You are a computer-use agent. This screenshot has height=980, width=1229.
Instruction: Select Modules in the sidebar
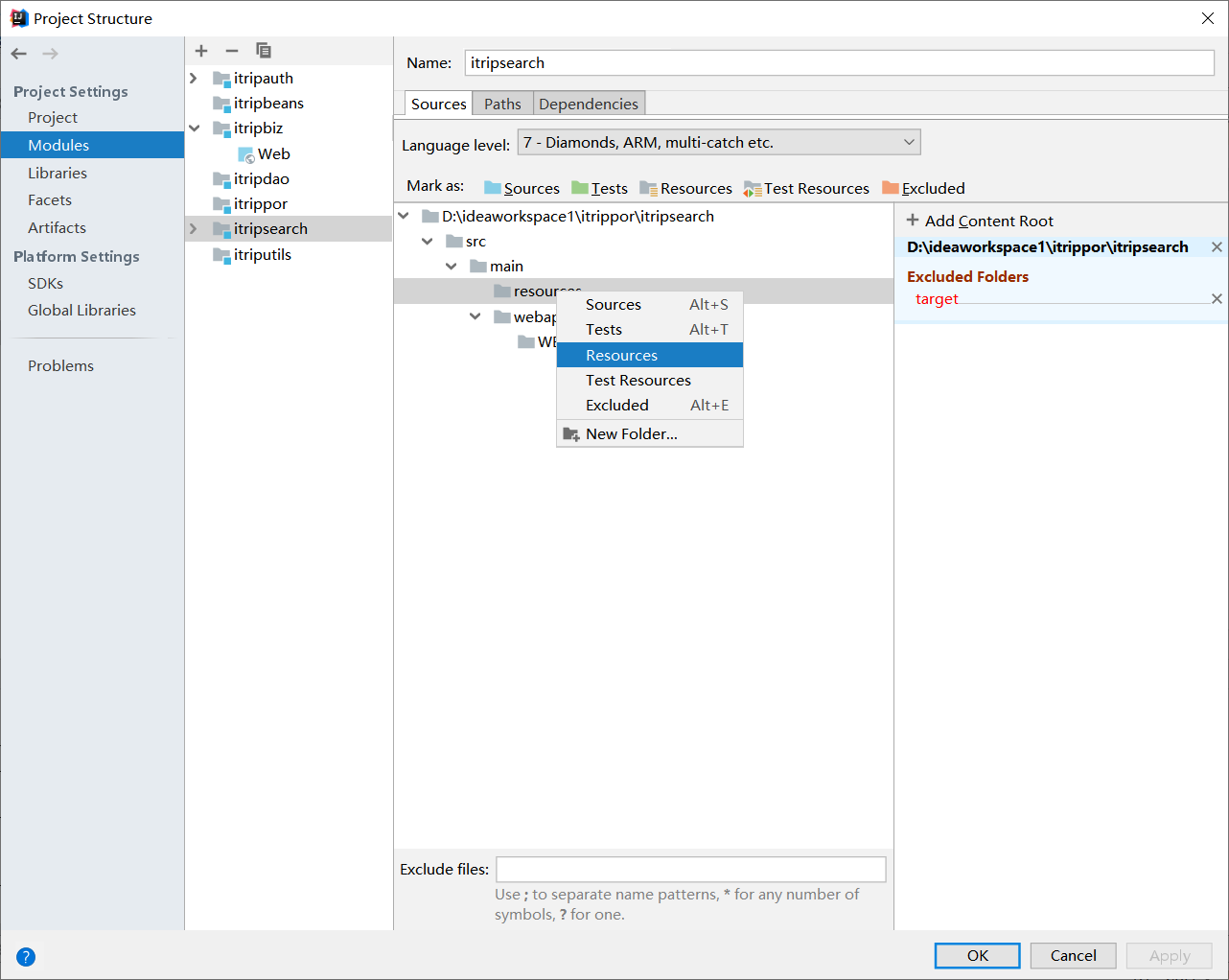[x=92, y=145]
